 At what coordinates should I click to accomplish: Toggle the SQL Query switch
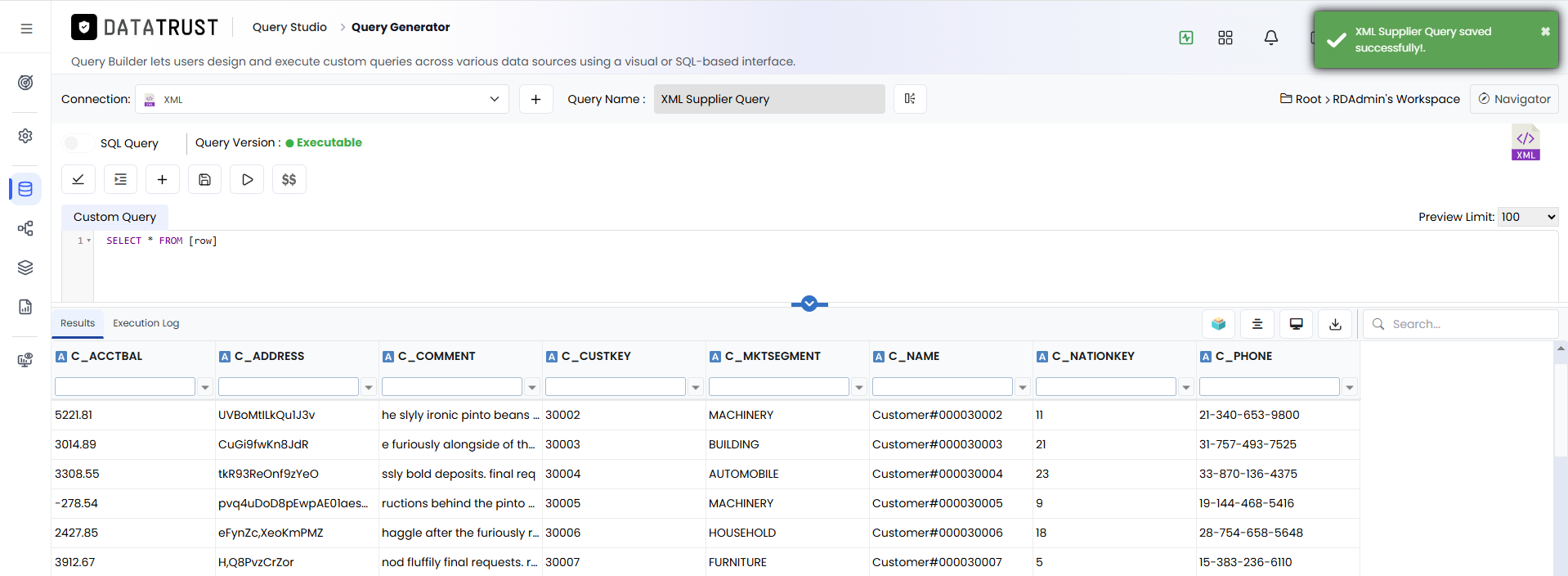click(77, 143)
